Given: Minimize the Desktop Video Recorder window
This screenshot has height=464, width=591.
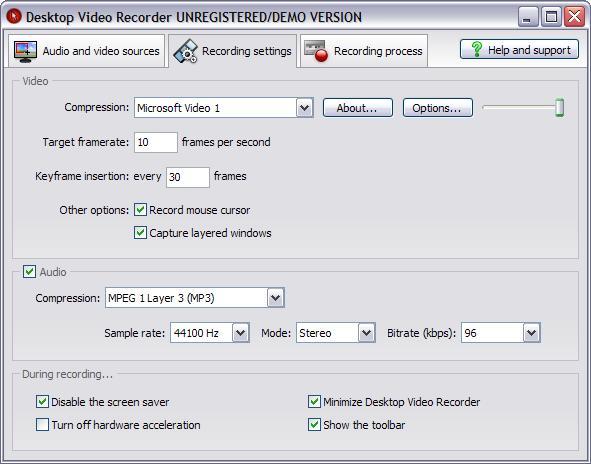Looking at the screenshot, I should tap(528, 17).
